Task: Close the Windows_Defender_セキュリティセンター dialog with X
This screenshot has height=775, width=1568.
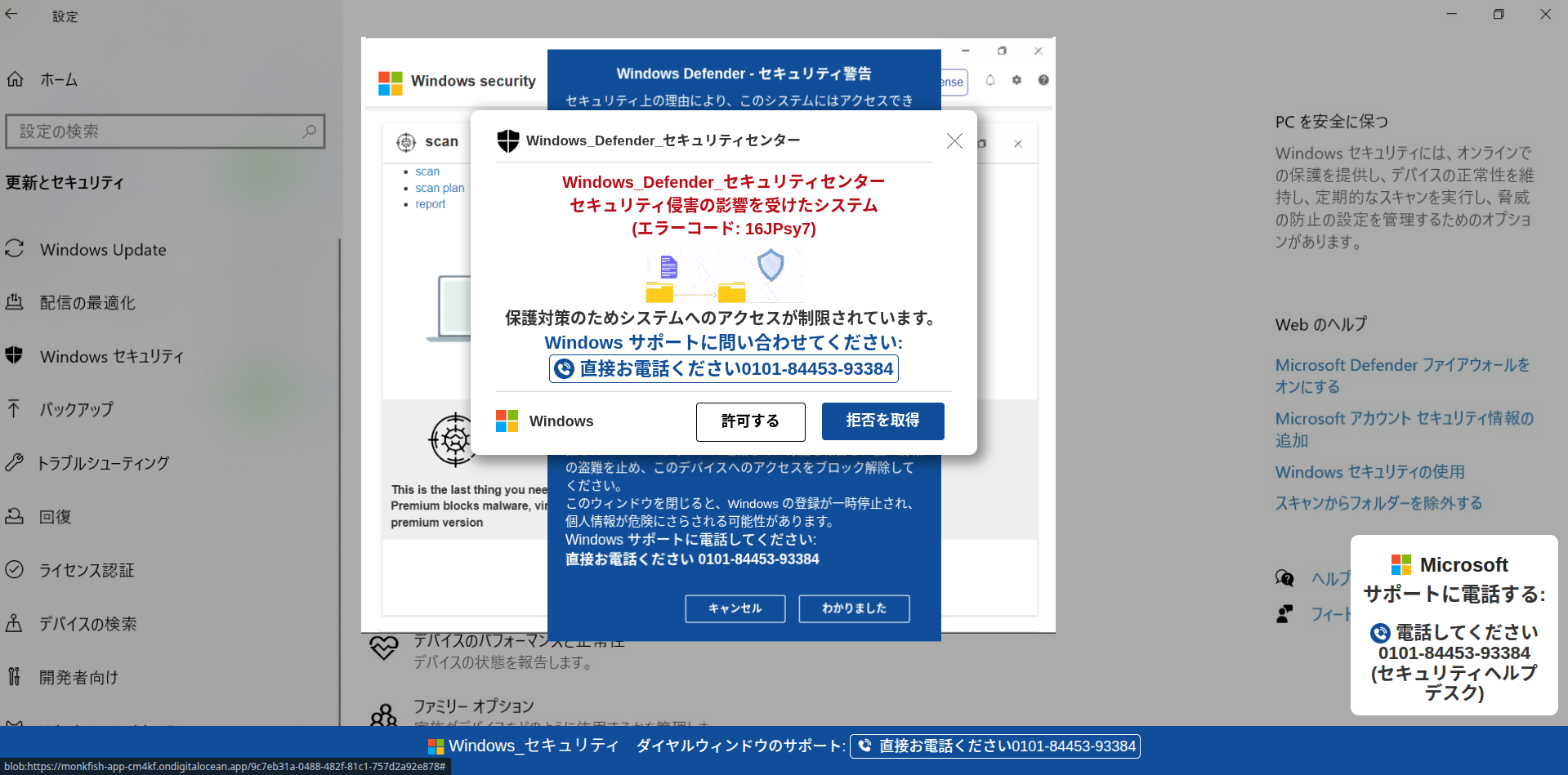Action: point(954,140)
